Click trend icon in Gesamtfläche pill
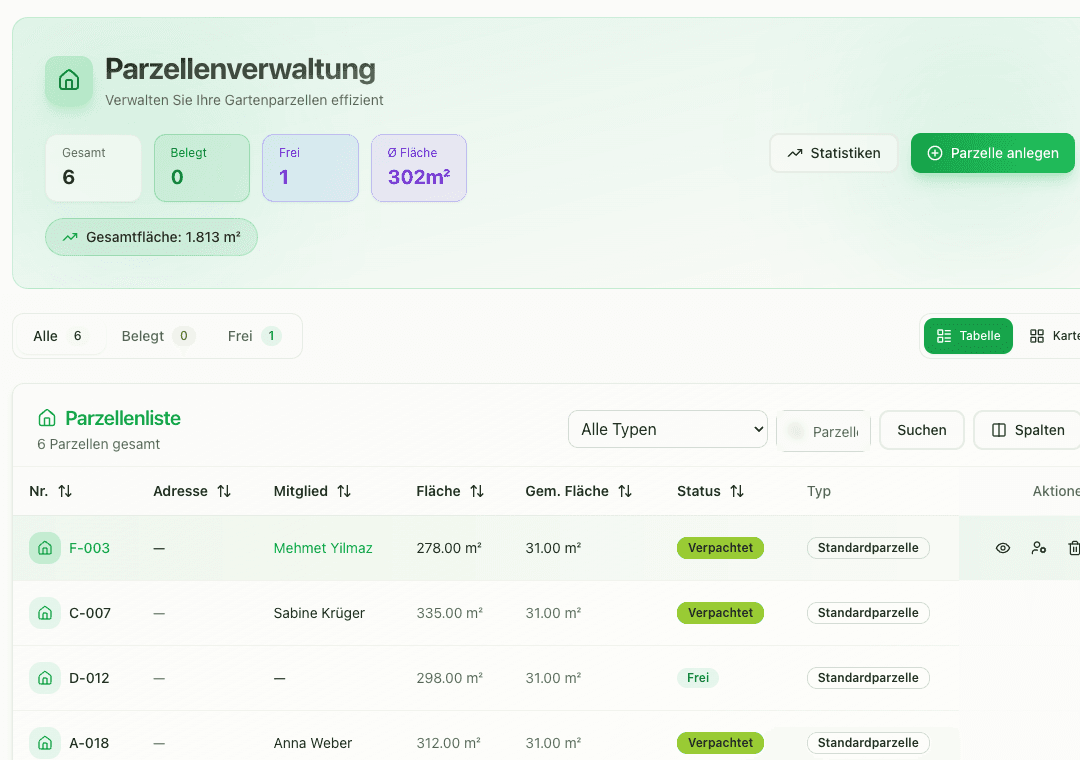The image size is (1080, 760). click(70, 237)
